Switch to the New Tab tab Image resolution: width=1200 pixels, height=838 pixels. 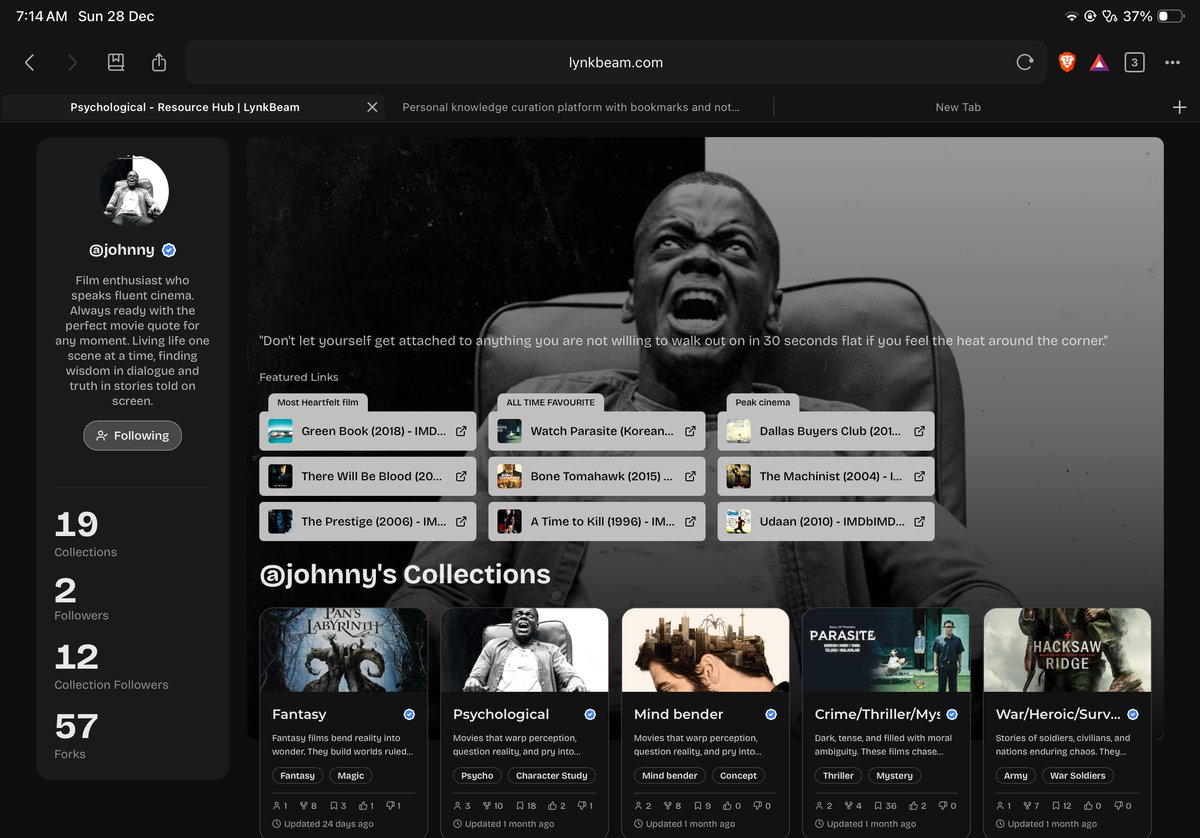[958, 107]
